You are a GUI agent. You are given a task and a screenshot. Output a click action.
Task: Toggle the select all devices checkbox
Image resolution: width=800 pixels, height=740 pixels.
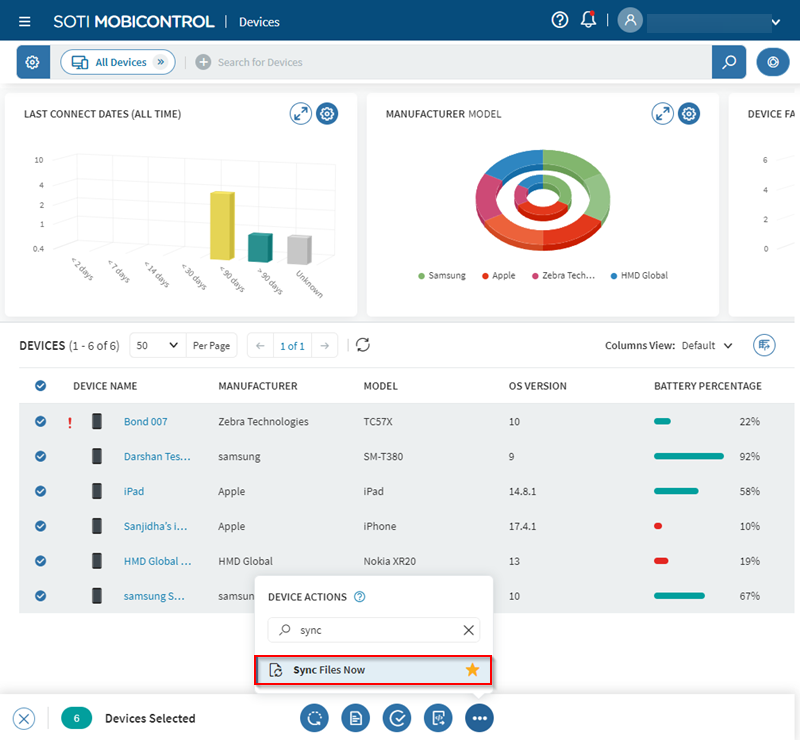(x=40, y=386)
